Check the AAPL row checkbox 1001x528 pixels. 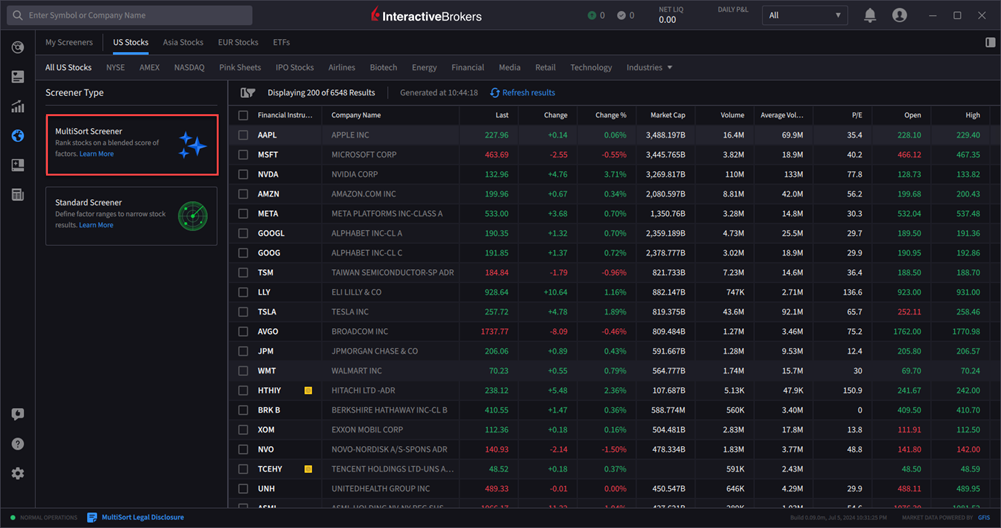click(243, 135)
